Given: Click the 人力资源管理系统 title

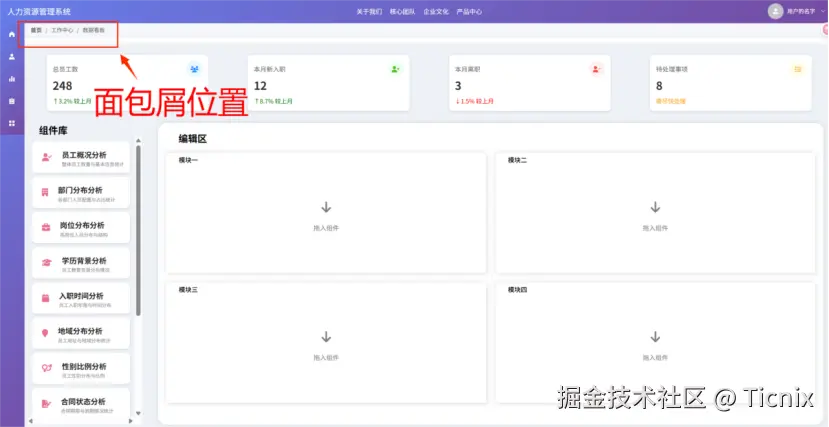Looking at the screenshot, I should click(39, 12).
